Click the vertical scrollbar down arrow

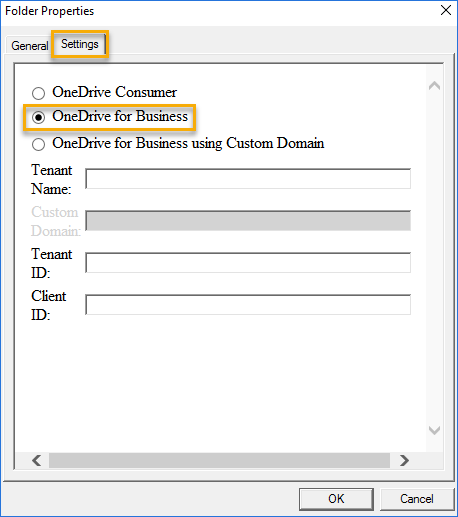click(434, 430)
